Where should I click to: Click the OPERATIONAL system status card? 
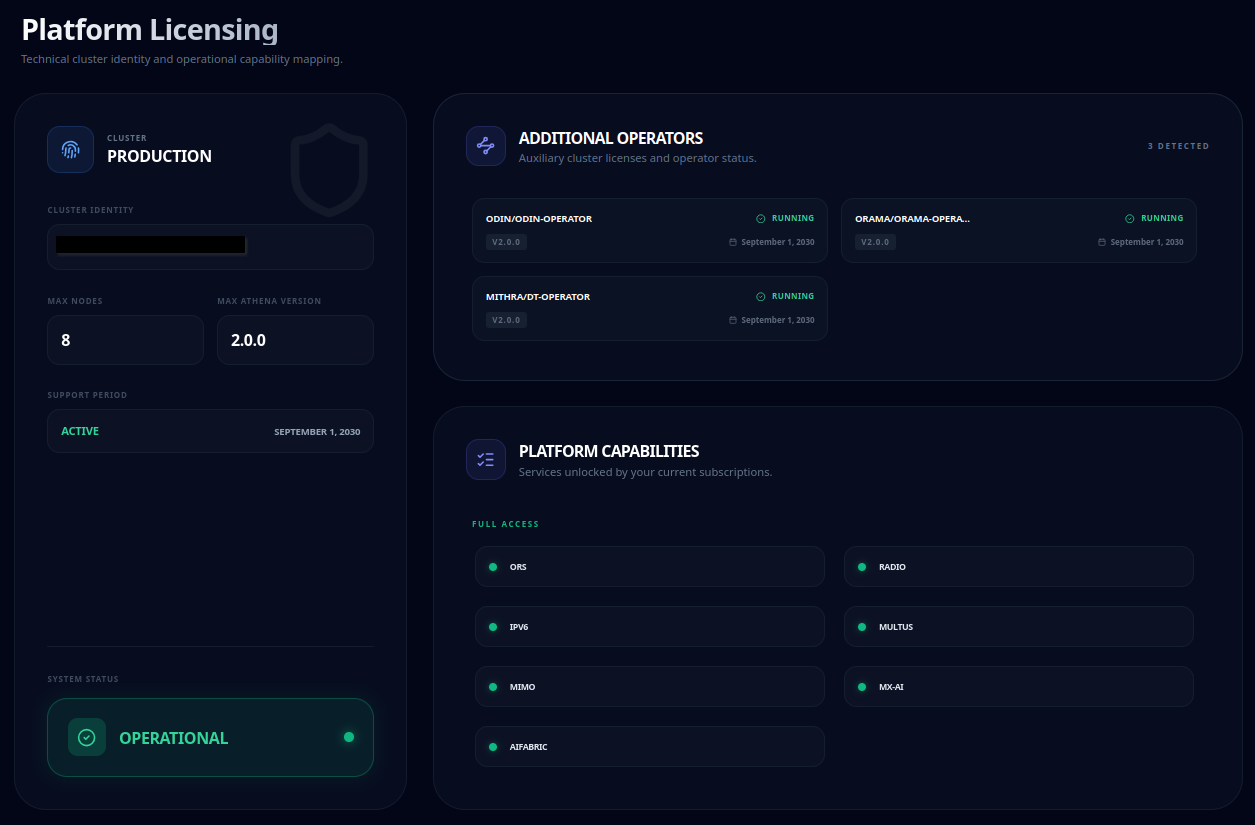[210, 737]
